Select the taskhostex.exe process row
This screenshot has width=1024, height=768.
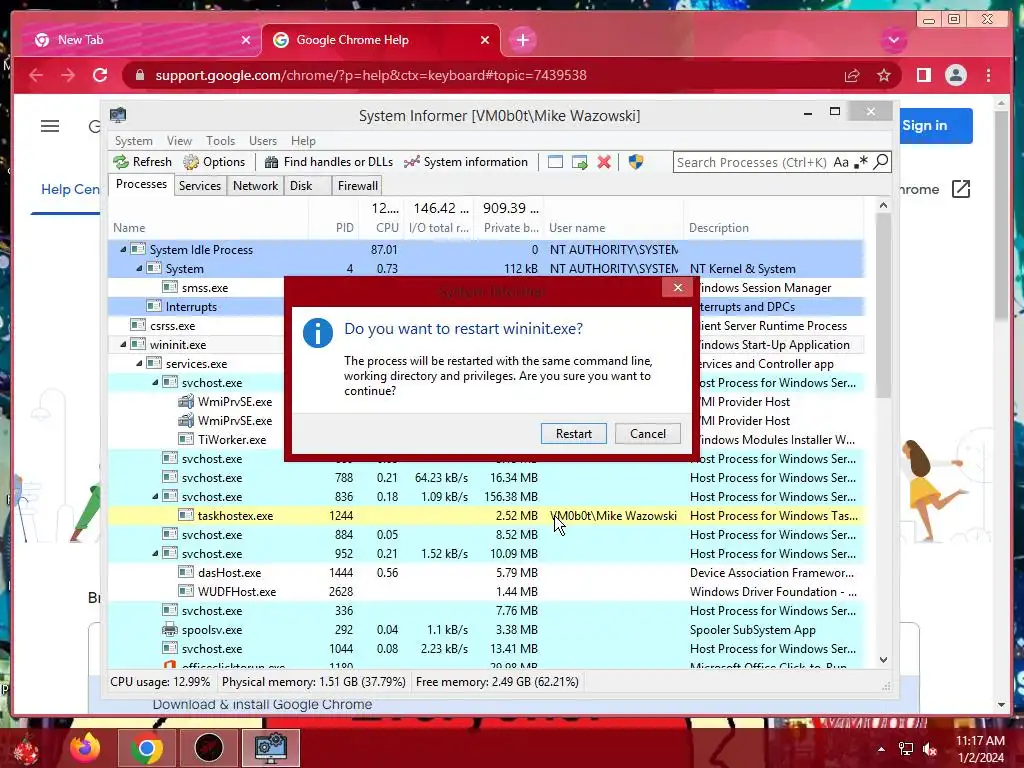click(486, 515)
